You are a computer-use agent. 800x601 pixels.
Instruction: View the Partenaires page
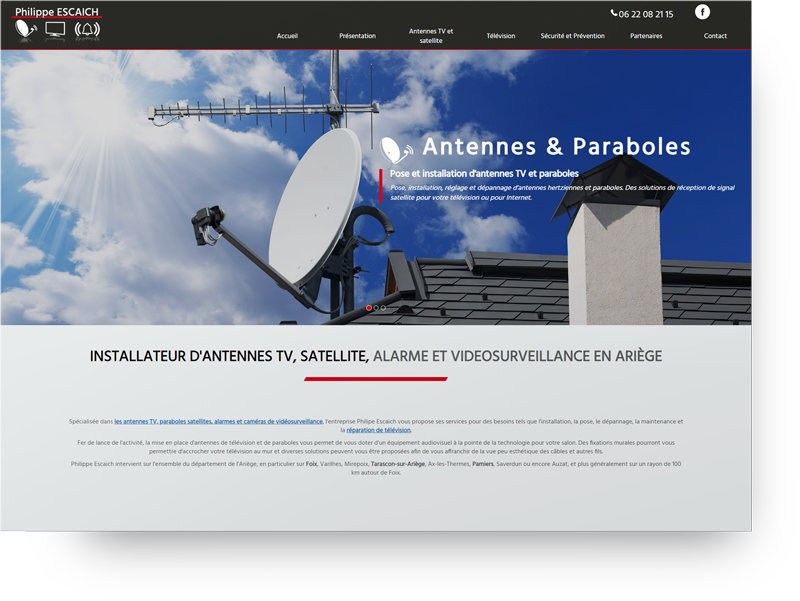pyautogui.click(x=647, y=35)
